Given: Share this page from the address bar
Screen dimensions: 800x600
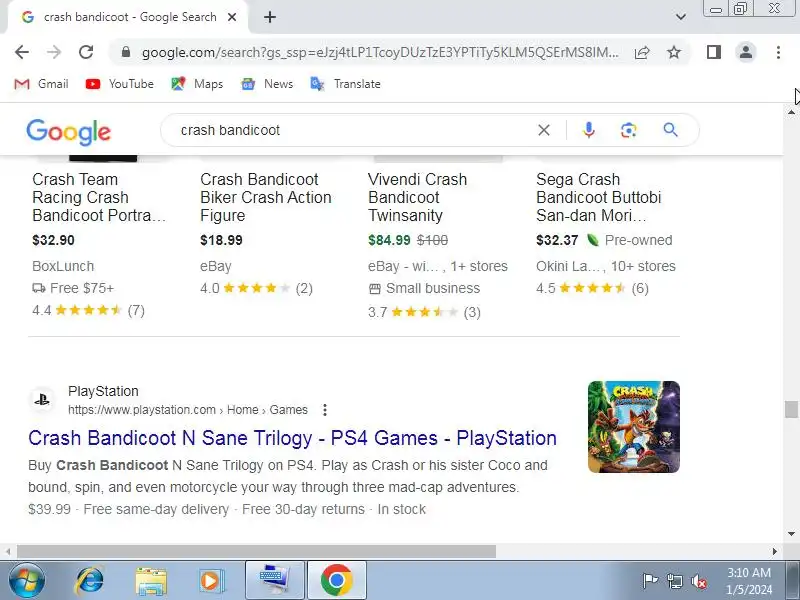Looking at the screenshot, I should (642, 52).
